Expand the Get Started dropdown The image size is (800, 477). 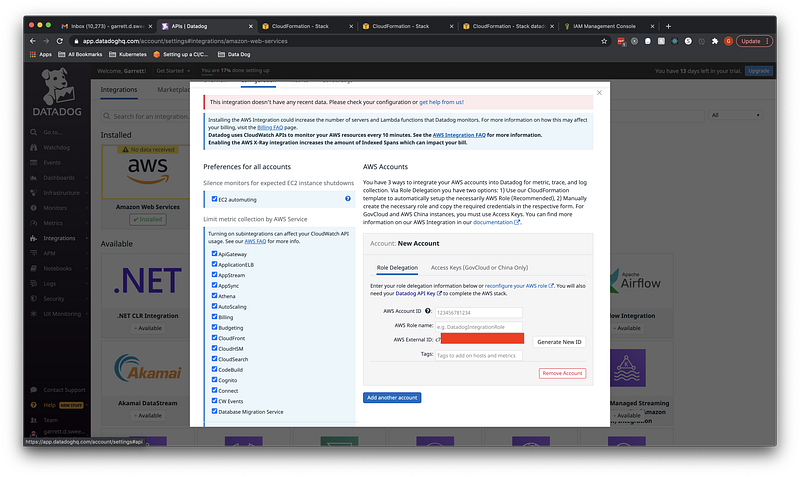[x=173, y=71]
